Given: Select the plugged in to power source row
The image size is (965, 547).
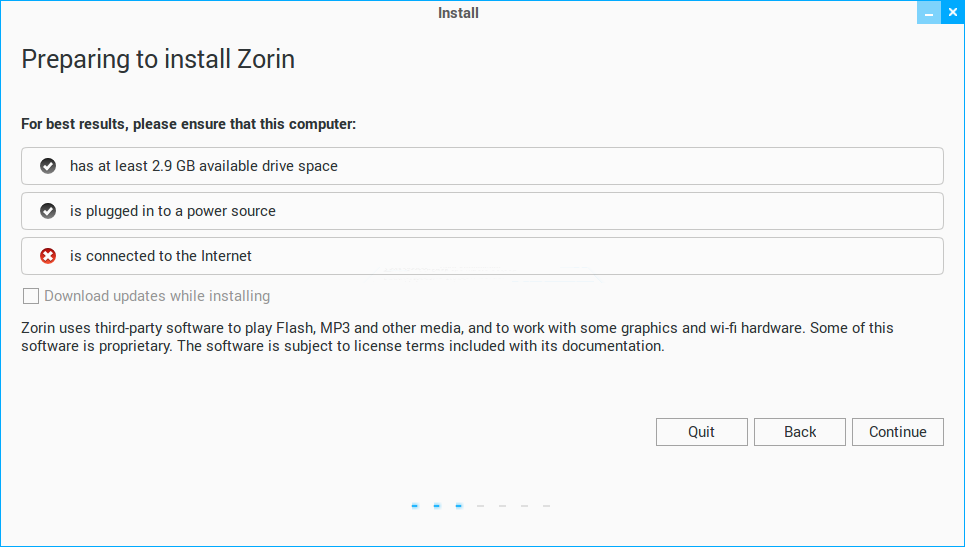Looking at the screenshot, I should (x=482, y=211).
